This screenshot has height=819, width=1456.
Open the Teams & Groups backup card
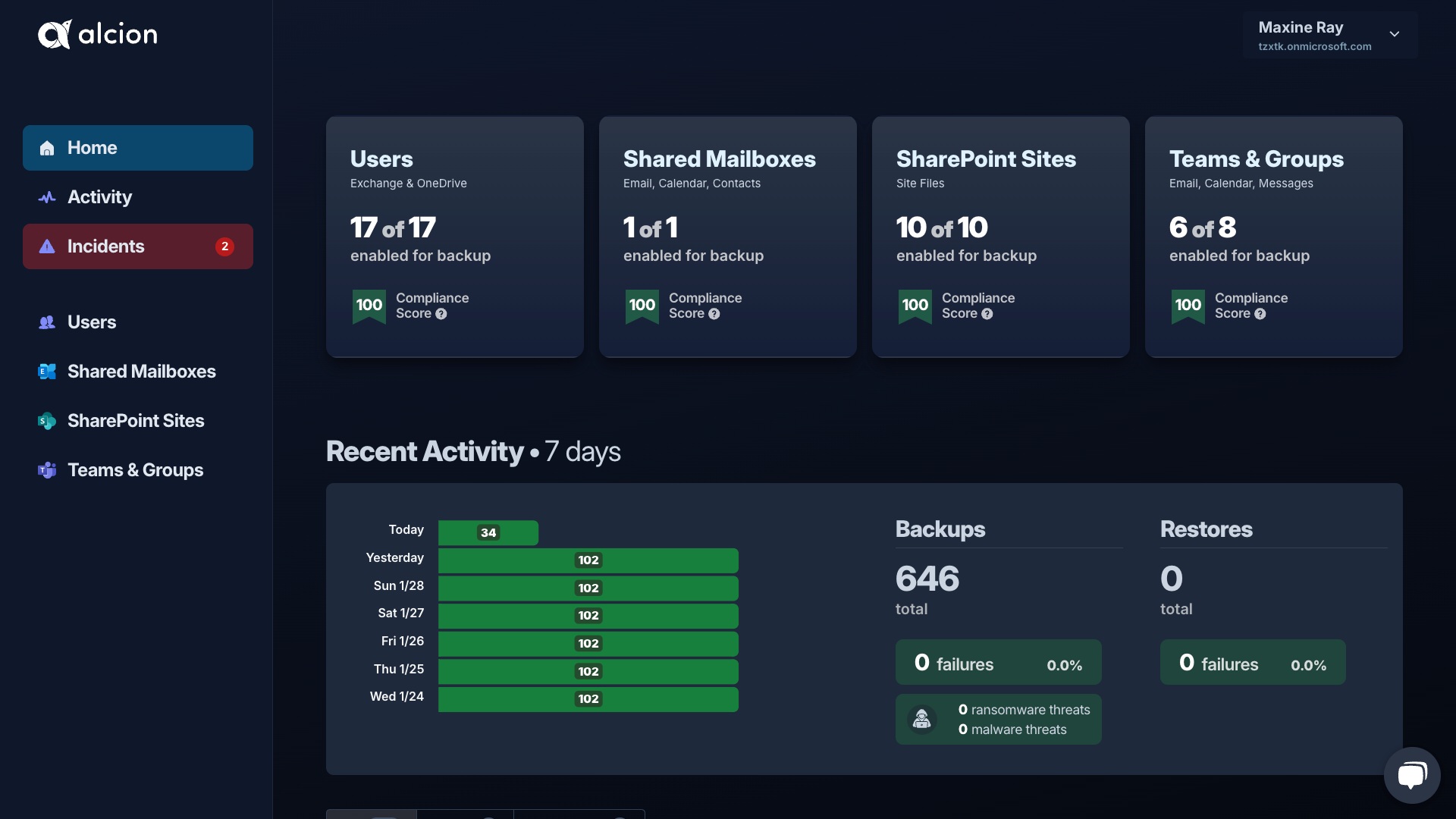[1274, 237]
